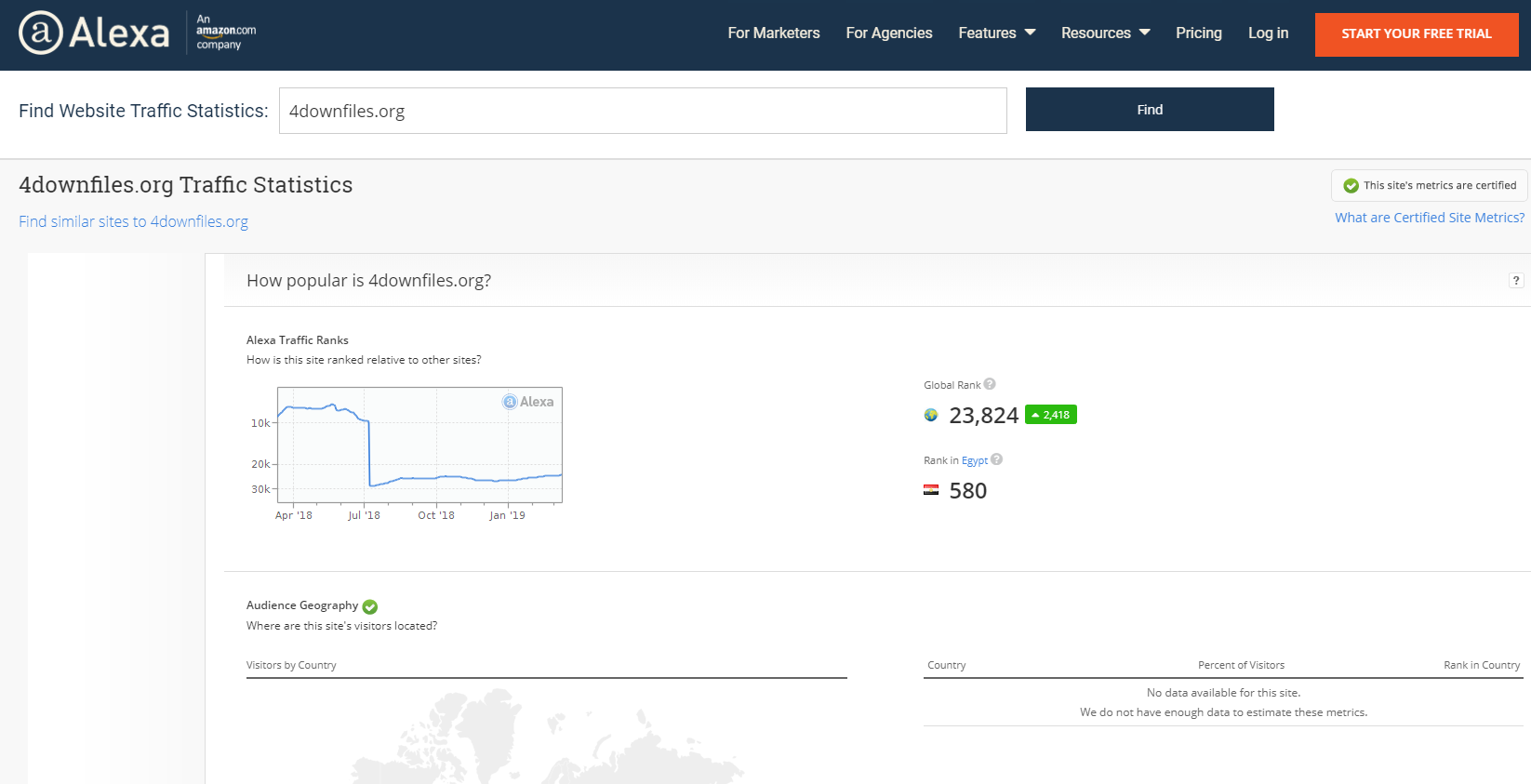Open the For Marketers page

point(774,33)
